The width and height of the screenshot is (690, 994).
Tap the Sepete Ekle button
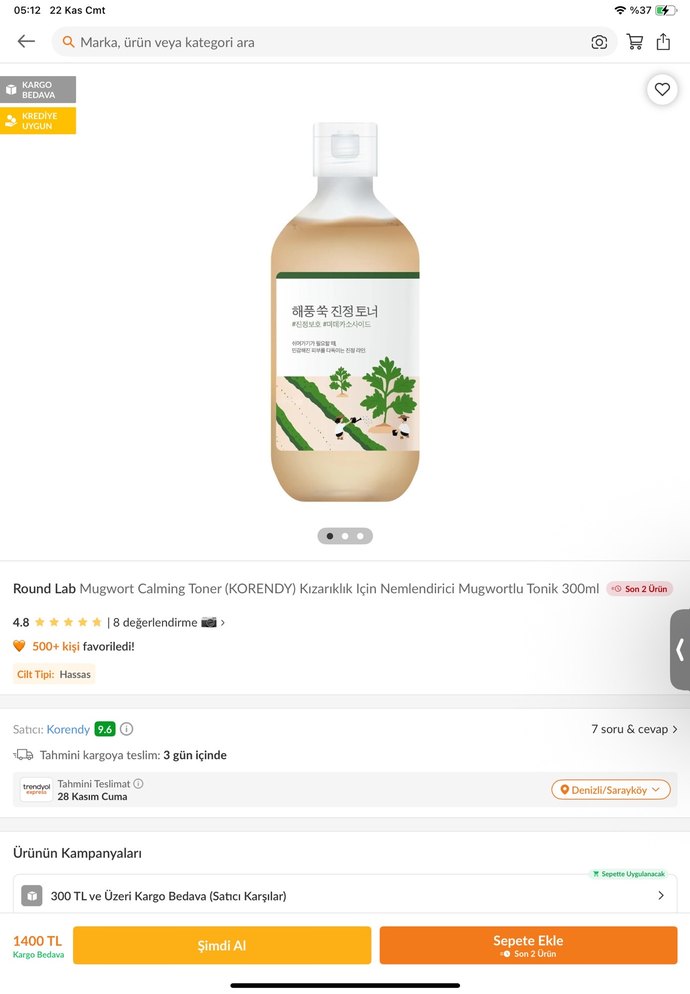tap(528, 945)
